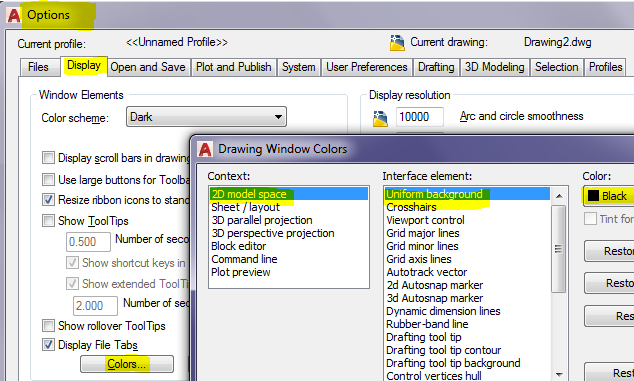
Task: Open the Profiles tab
Action: coord(605,67)
